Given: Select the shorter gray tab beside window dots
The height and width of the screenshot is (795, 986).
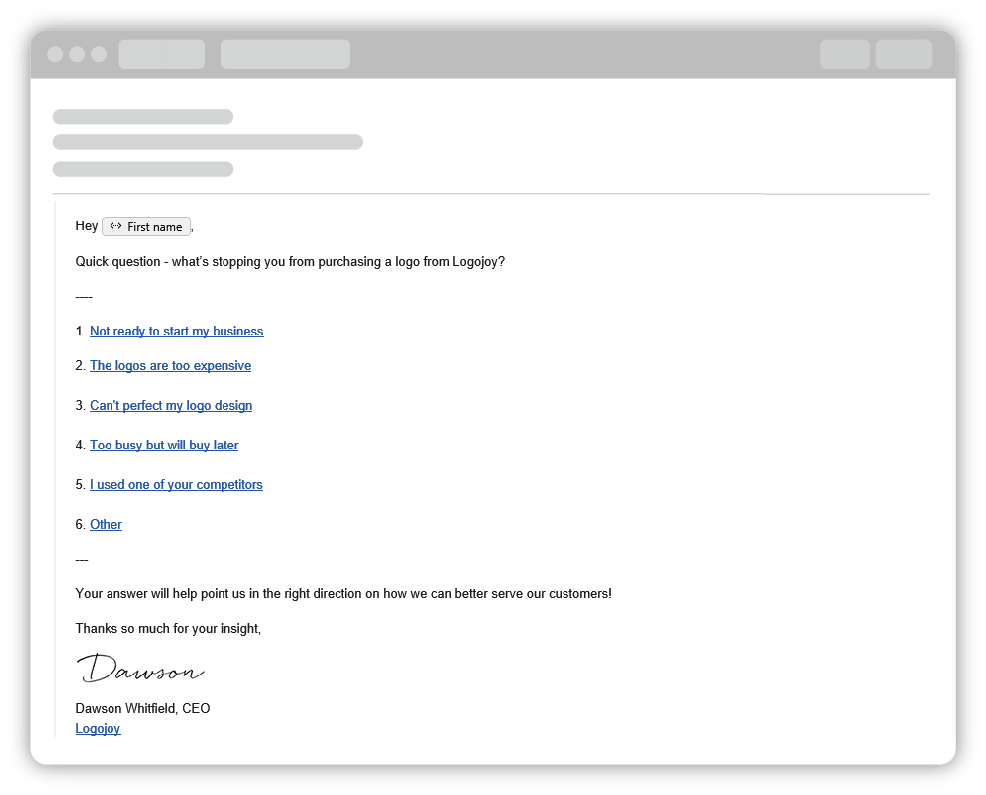Looking at the screenshot, I should (161, 54).
